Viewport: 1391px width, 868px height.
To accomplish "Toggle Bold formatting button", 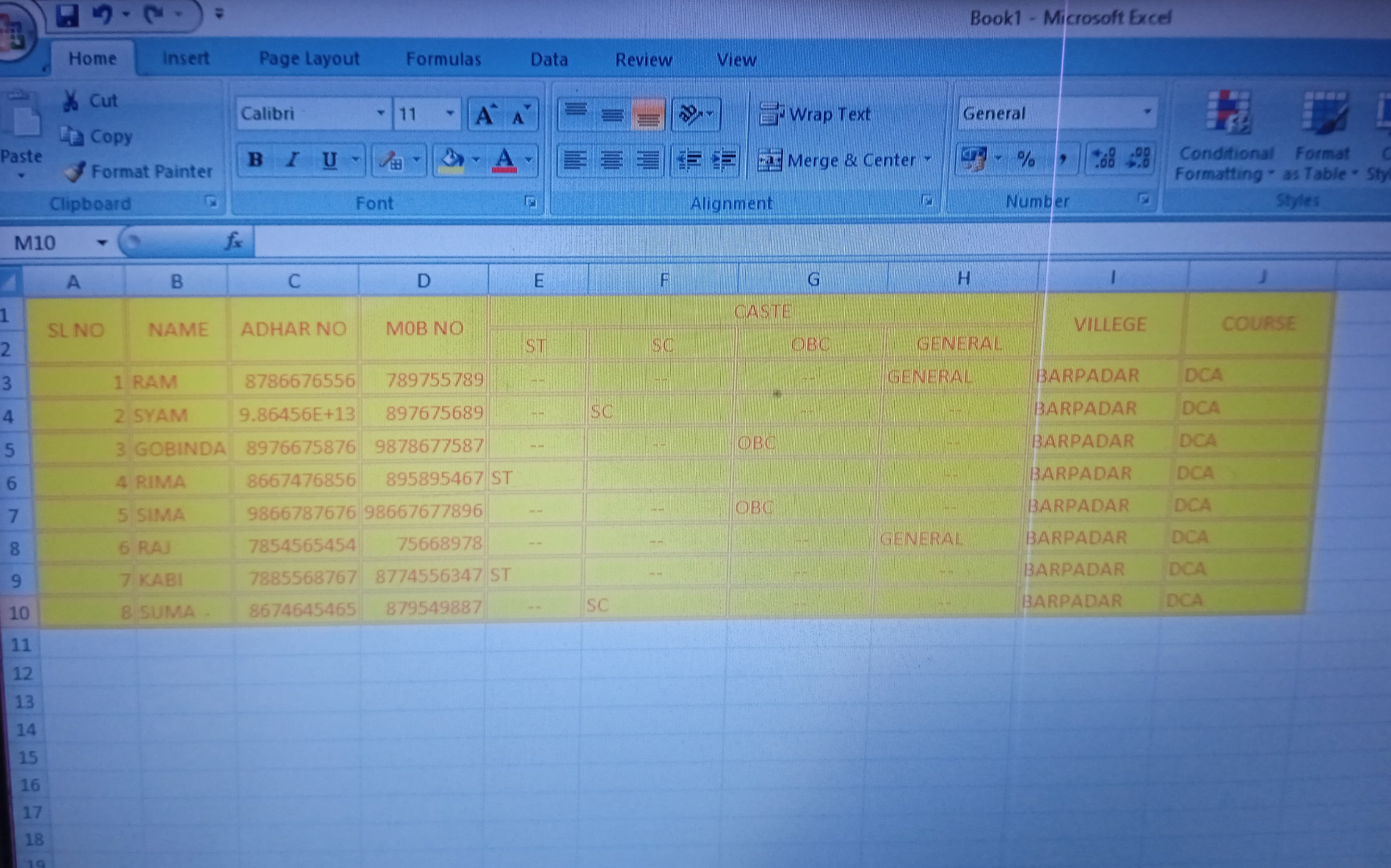I will tap(256, 159).
